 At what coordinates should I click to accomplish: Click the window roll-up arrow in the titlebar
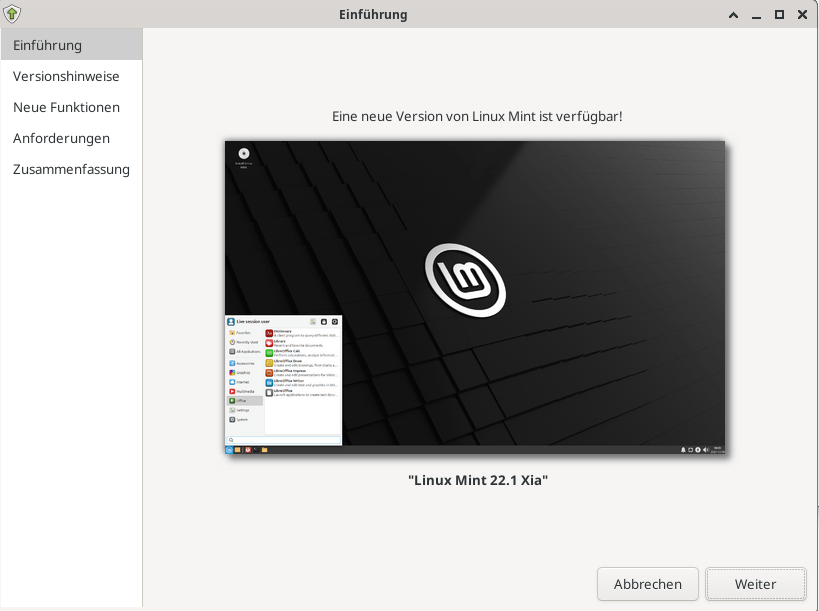(x=732, y=14)
